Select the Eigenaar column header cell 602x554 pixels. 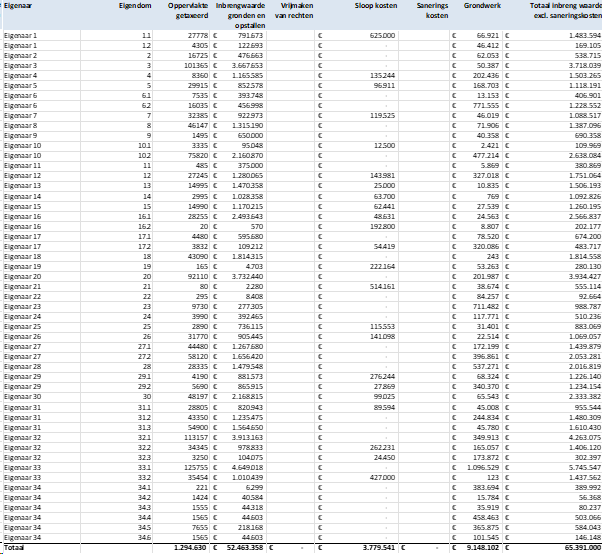pyautogui.click(x=41, y=15)
